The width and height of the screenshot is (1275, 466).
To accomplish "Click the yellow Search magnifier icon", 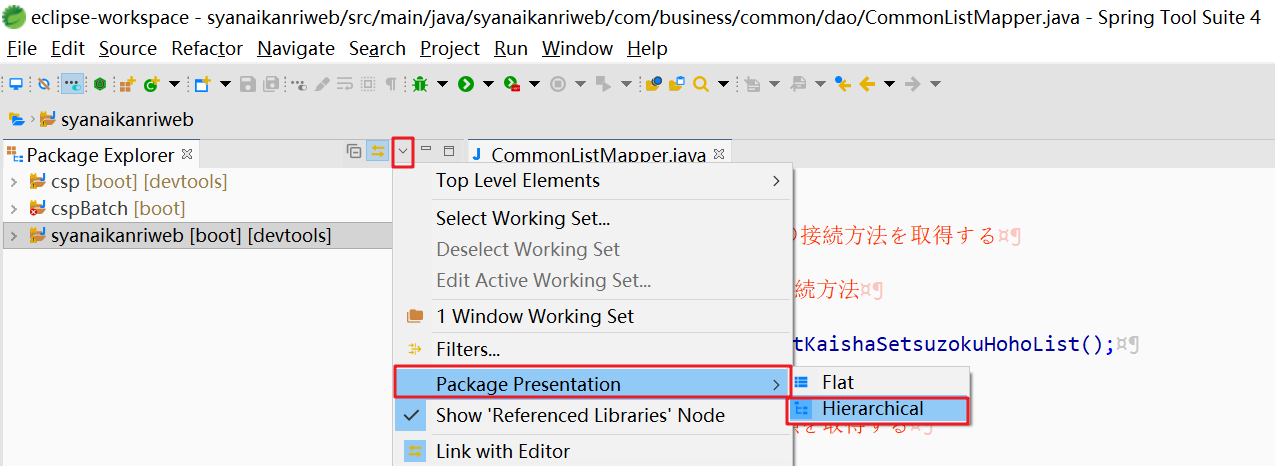I will click(701, 84).
